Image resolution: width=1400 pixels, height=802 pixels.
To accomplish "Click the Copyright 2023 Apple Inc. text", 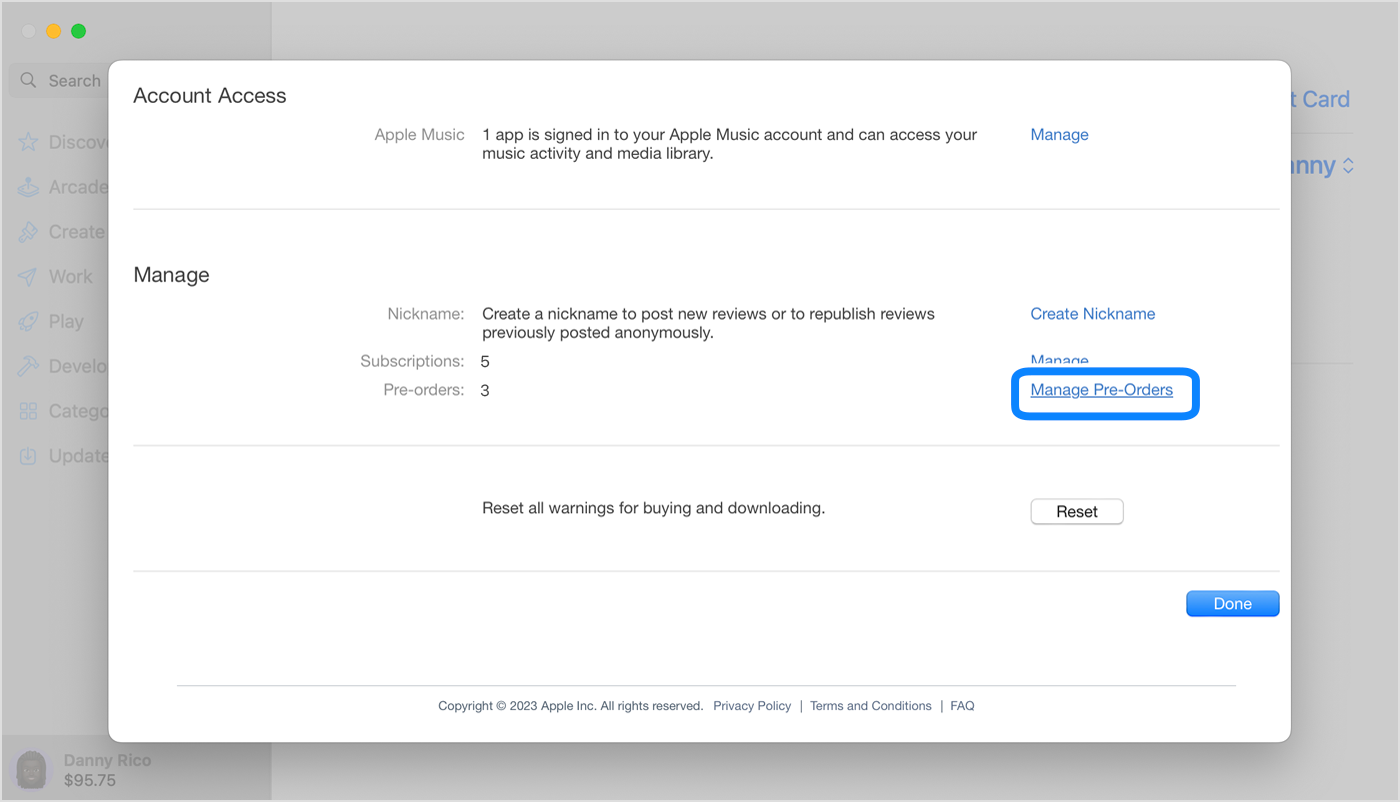I will point(570,706).
